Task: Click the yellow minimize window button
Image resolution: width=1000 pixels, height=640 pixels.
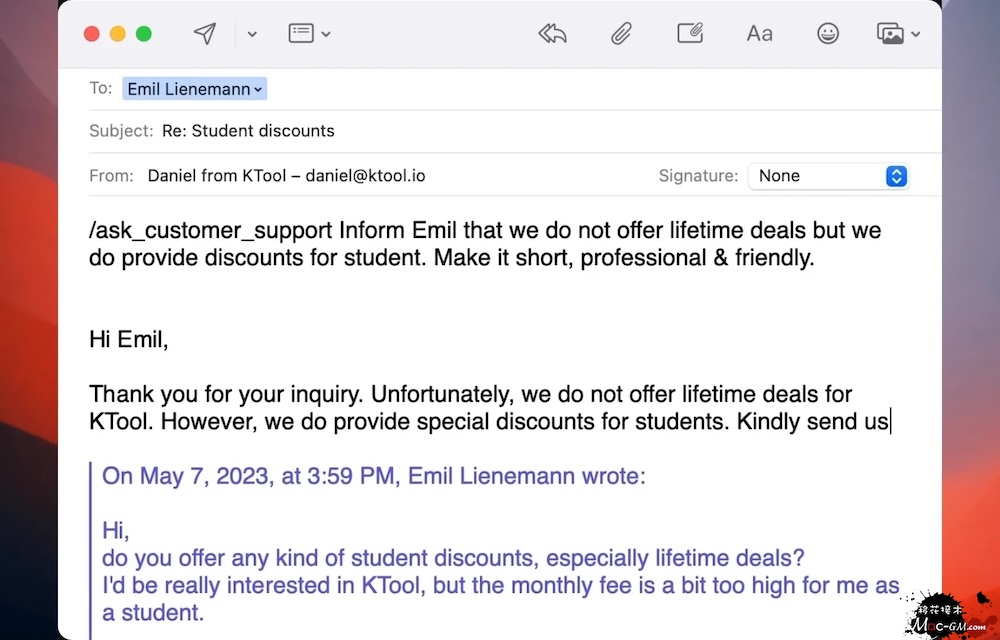Action: [x=118, y=34]
